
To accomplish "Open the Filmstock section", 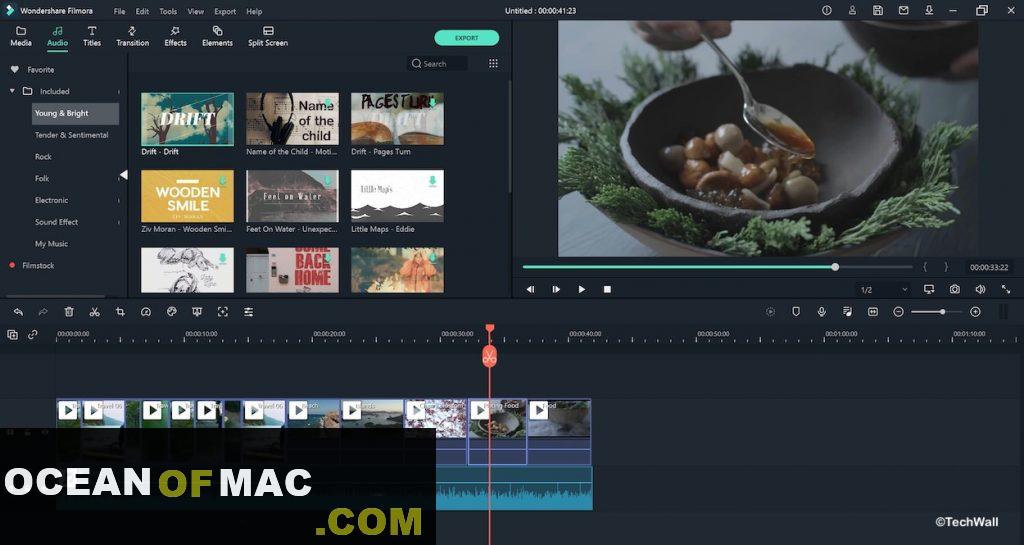I will [38, 266].
